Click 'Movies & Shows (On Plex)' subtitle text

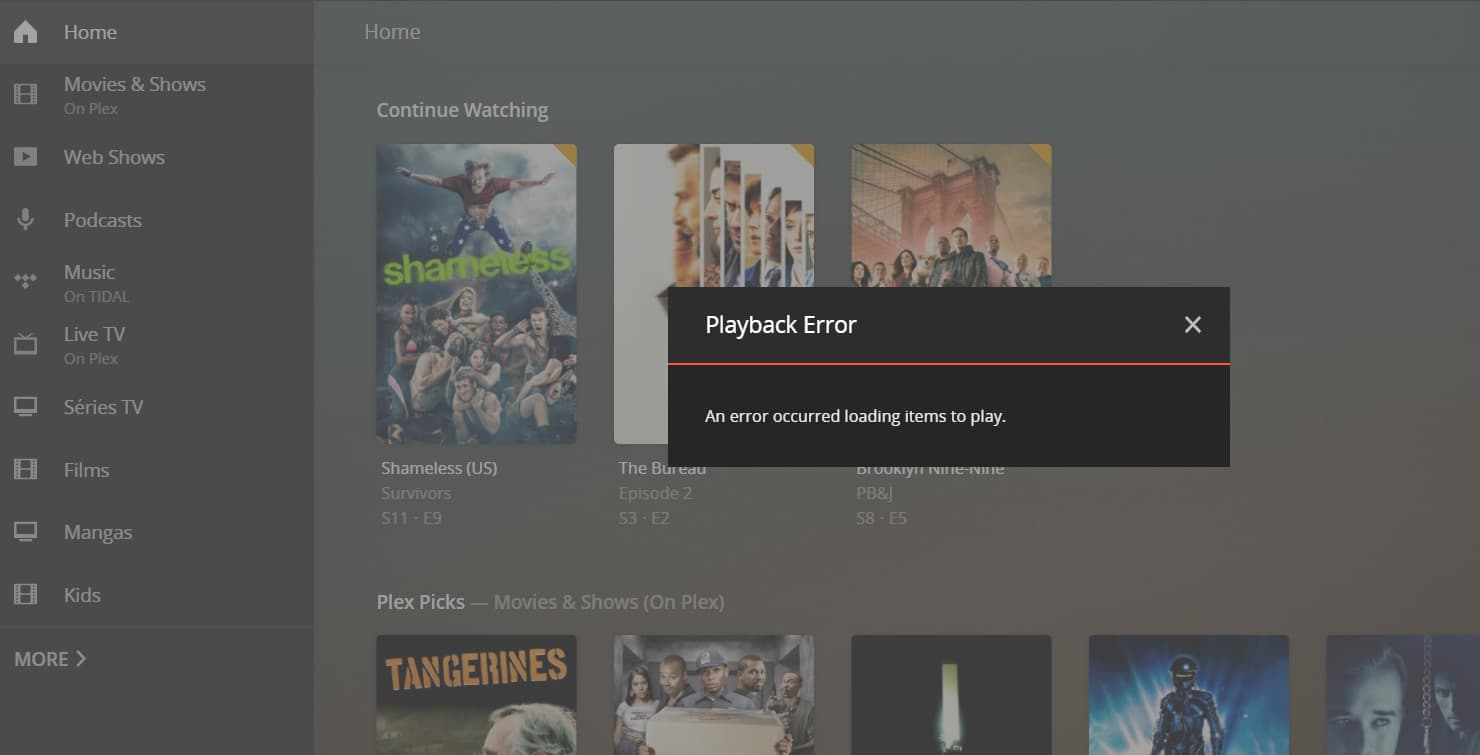pyautogui.click(x=609, y=602)
